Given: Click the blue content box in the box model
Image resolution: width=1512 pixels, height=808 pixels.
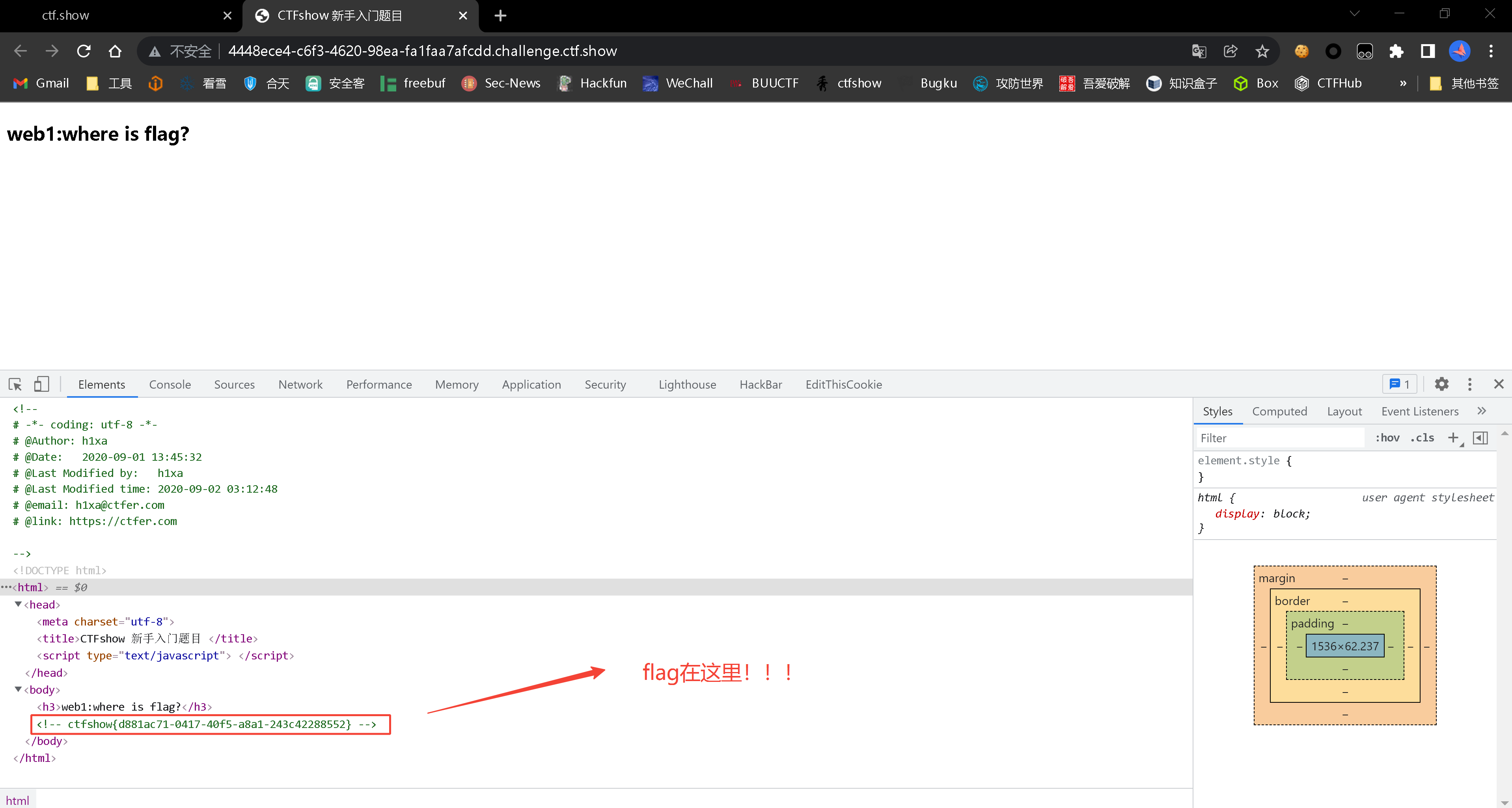Looking at the screenshot, I should point(1345,646).
